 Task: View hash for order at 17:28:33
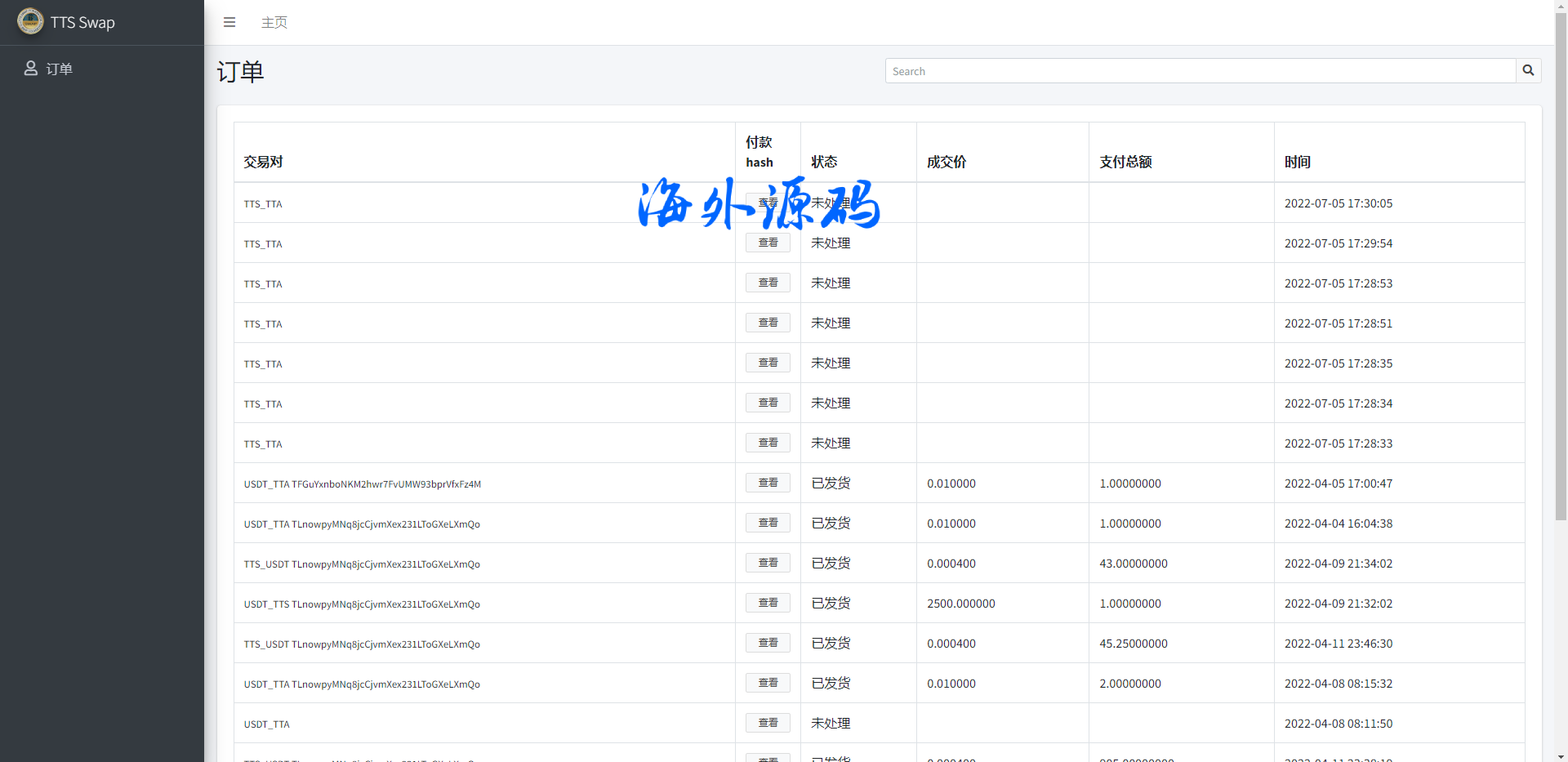pyautogui.click(x=768, y=443)
